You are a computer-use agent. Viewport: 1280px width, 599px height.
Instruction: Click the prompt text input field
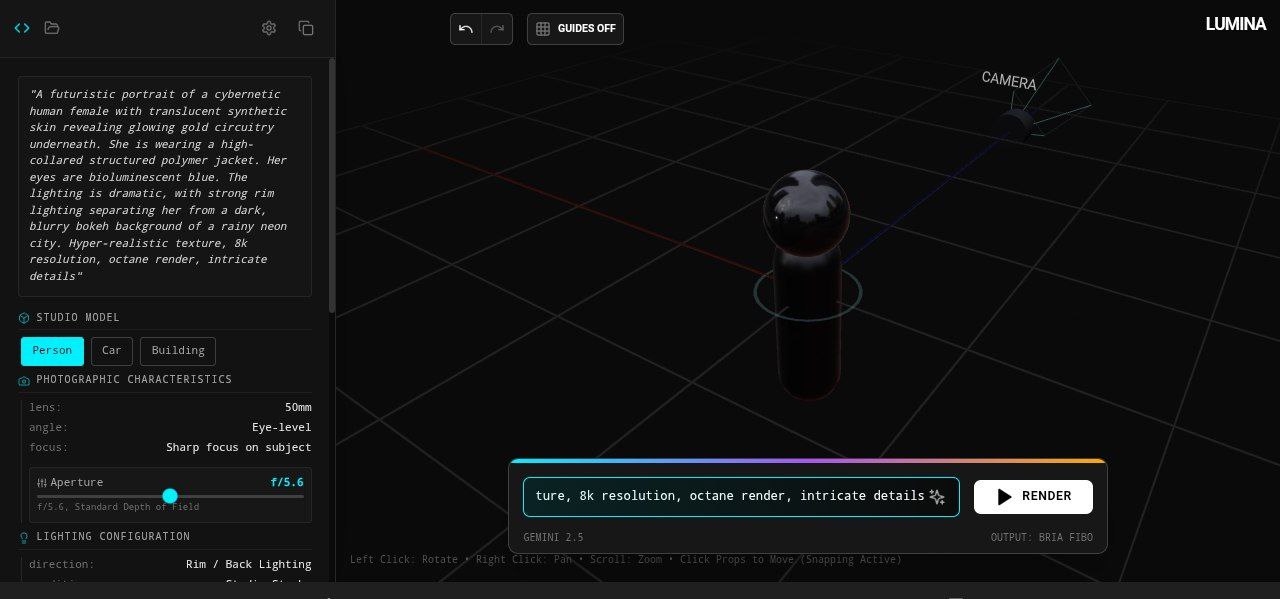pos(741,496)
